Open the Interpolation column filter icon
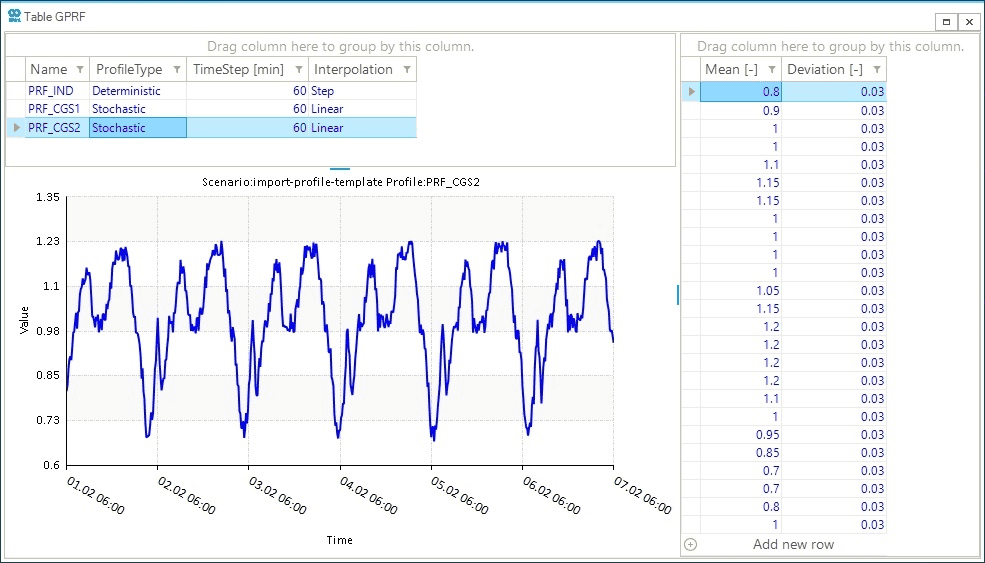 point(406,70)
